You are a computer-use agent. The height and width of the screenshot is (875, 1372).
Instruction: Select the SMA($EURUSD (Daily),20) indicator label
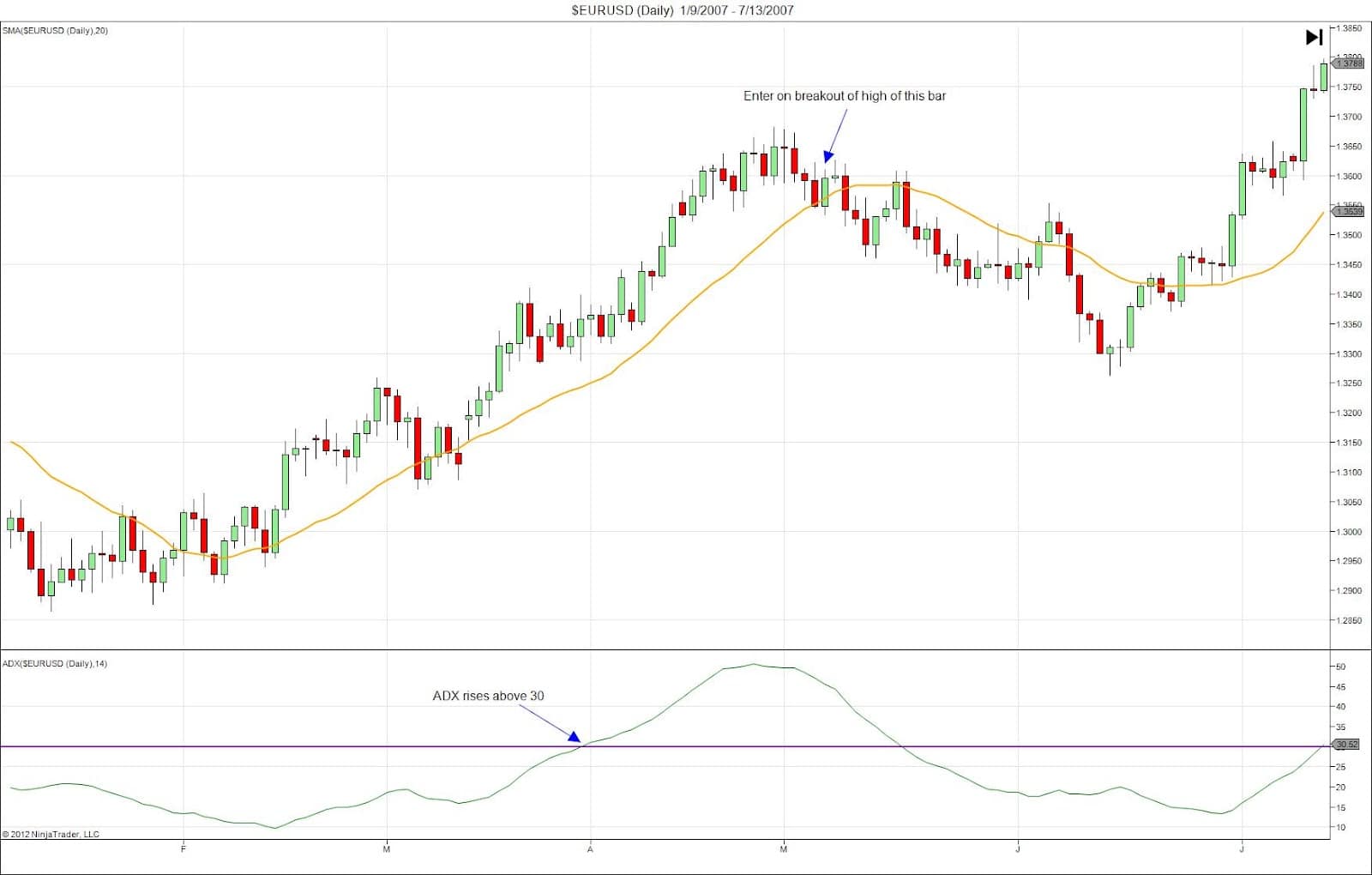[56, 31]
